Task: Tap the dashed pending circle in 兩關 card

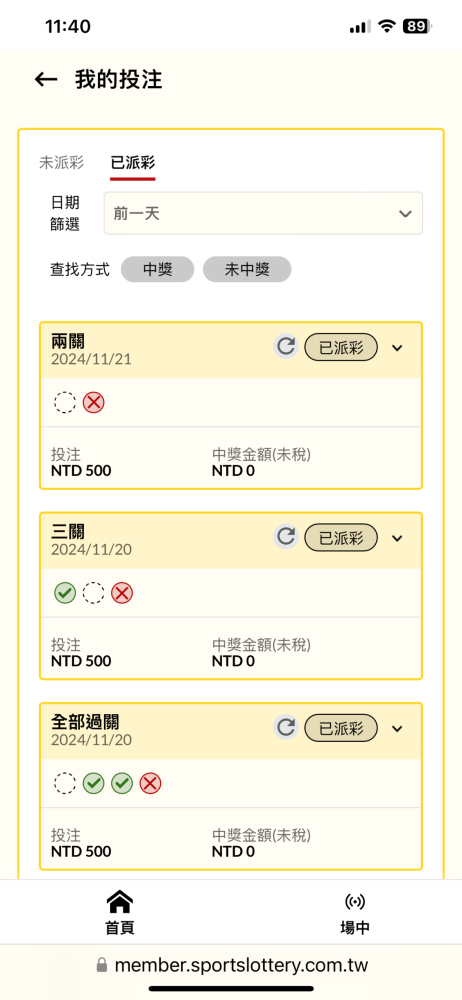Action: 65,403
